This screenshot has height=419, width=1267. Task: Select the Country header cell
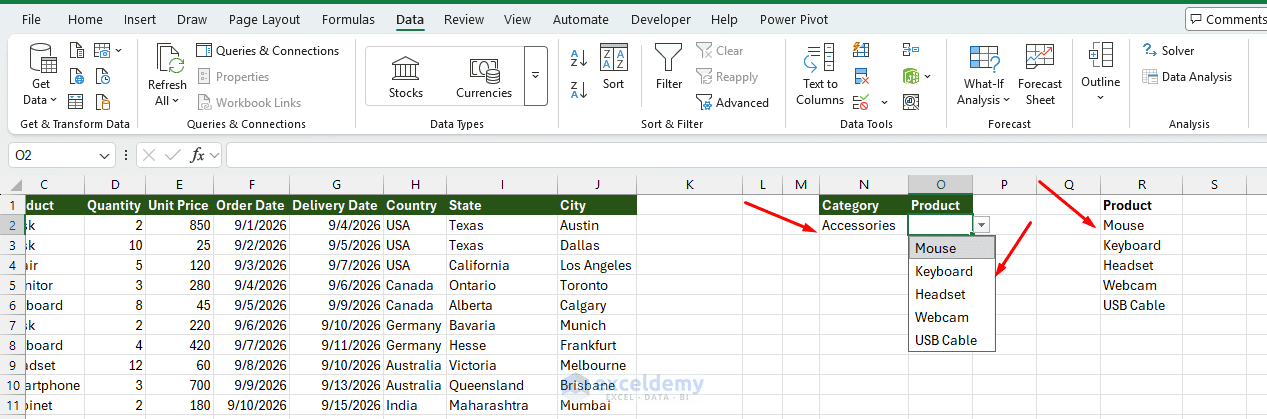coord(415,205)
